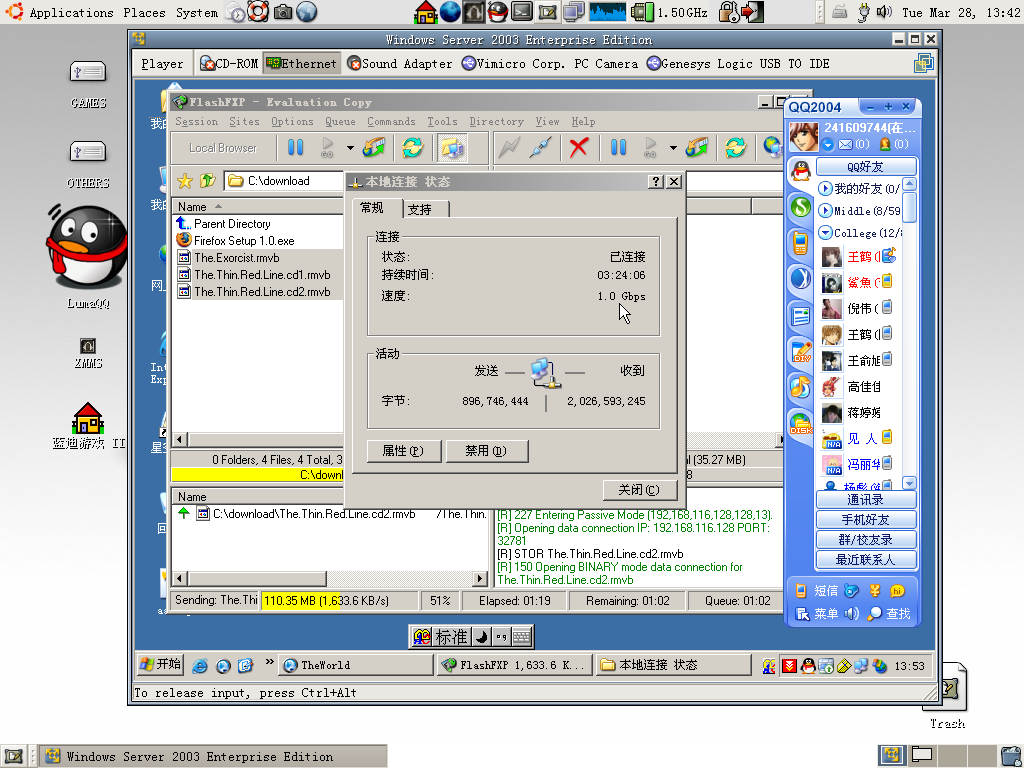The image size is (1024, 768).
Task: Open the Sites menu in FlashFXP
Action: pyautogui.click(x=244, y=121)
